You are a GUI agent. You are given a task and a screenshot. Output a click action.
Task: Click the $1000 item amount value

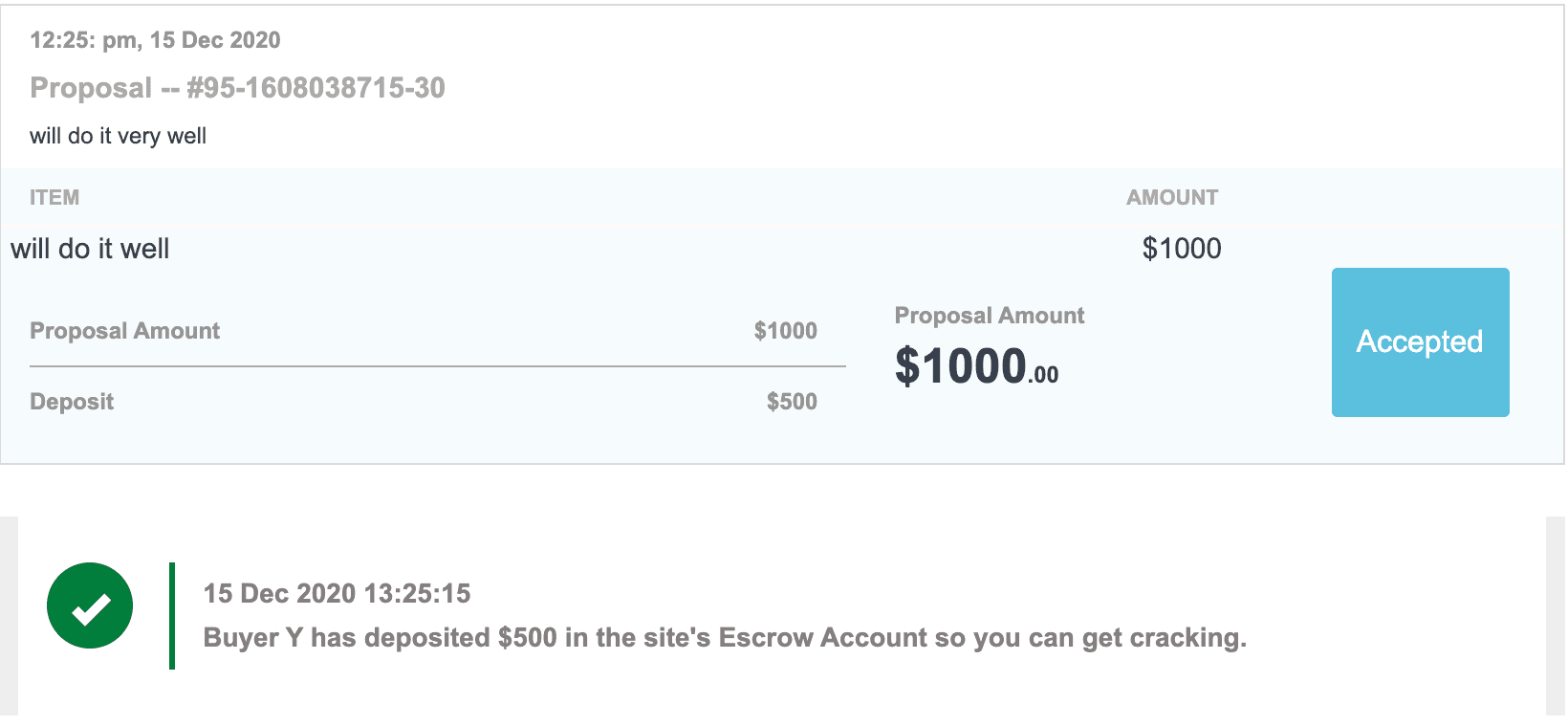[x=1182, y=249]
